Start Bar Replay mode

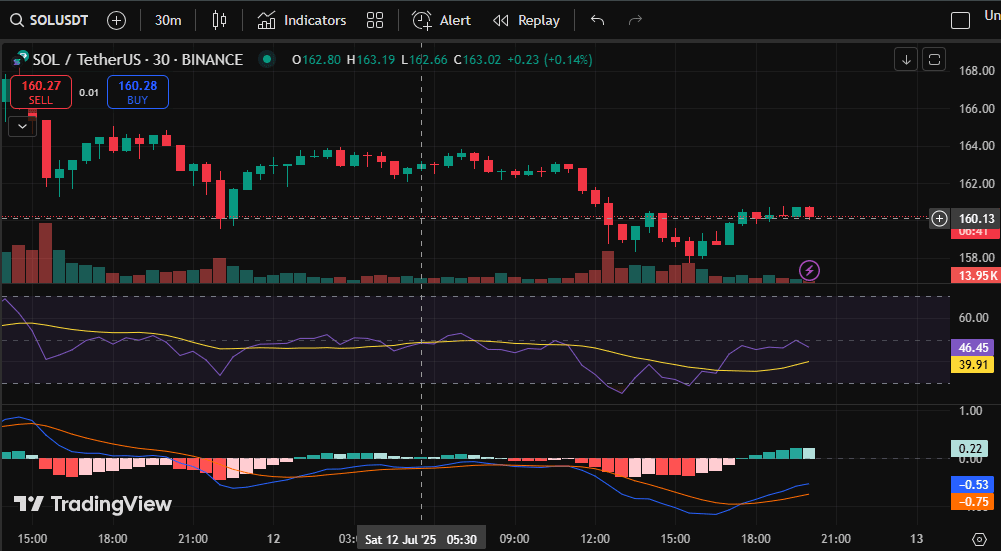(527, 20)
